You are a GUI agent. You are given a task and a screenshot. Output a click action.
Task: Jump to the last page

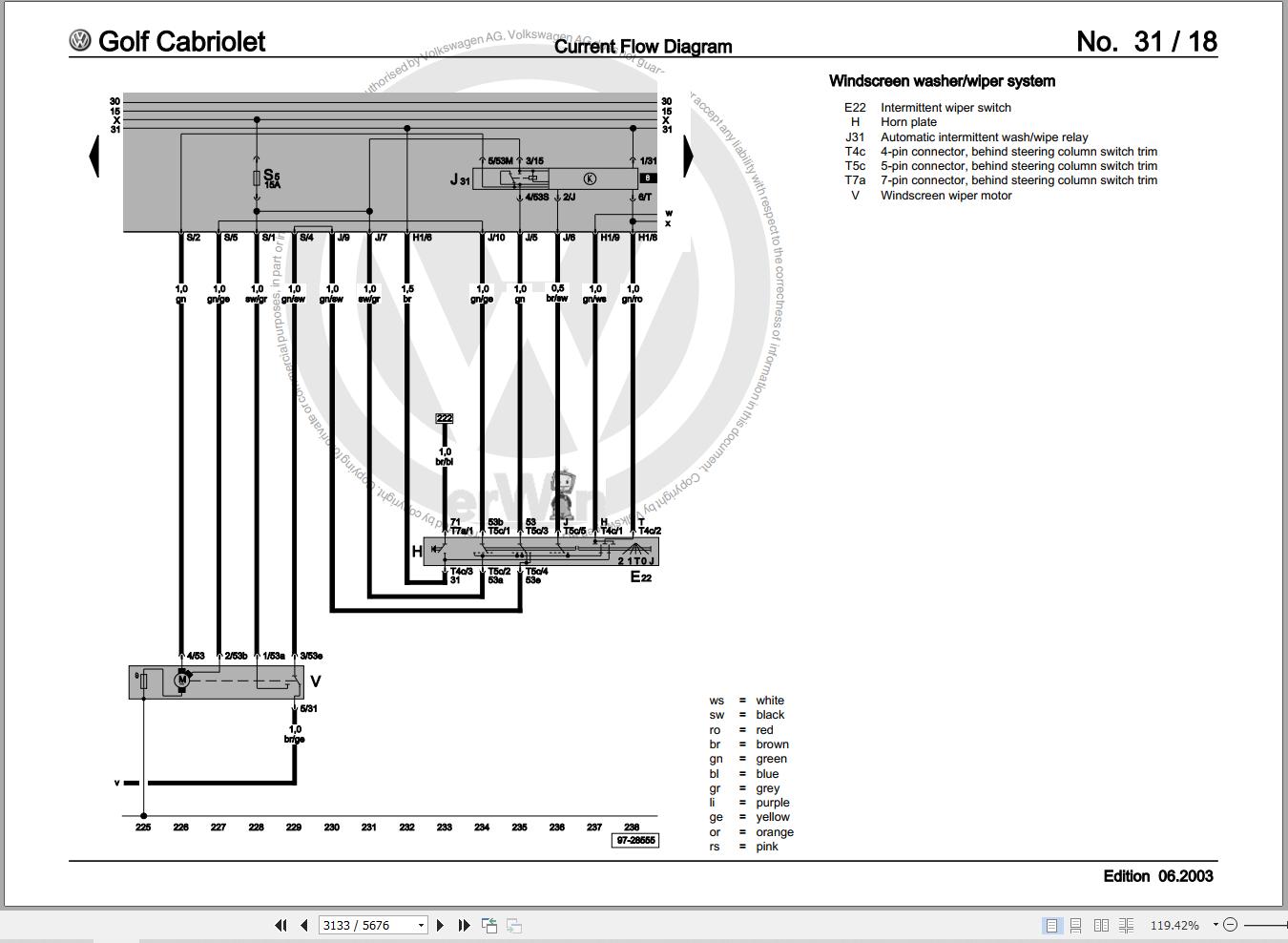tap(464, 925)
